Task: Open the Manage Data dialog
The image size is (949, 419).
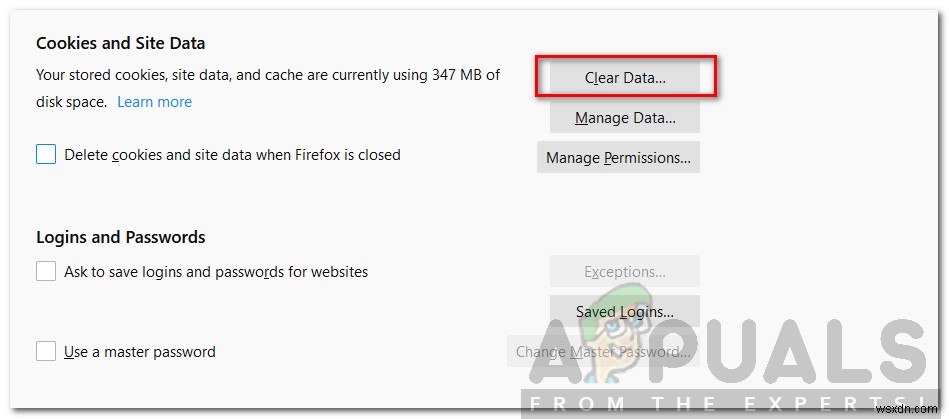Action: click(x=625, y=118)
